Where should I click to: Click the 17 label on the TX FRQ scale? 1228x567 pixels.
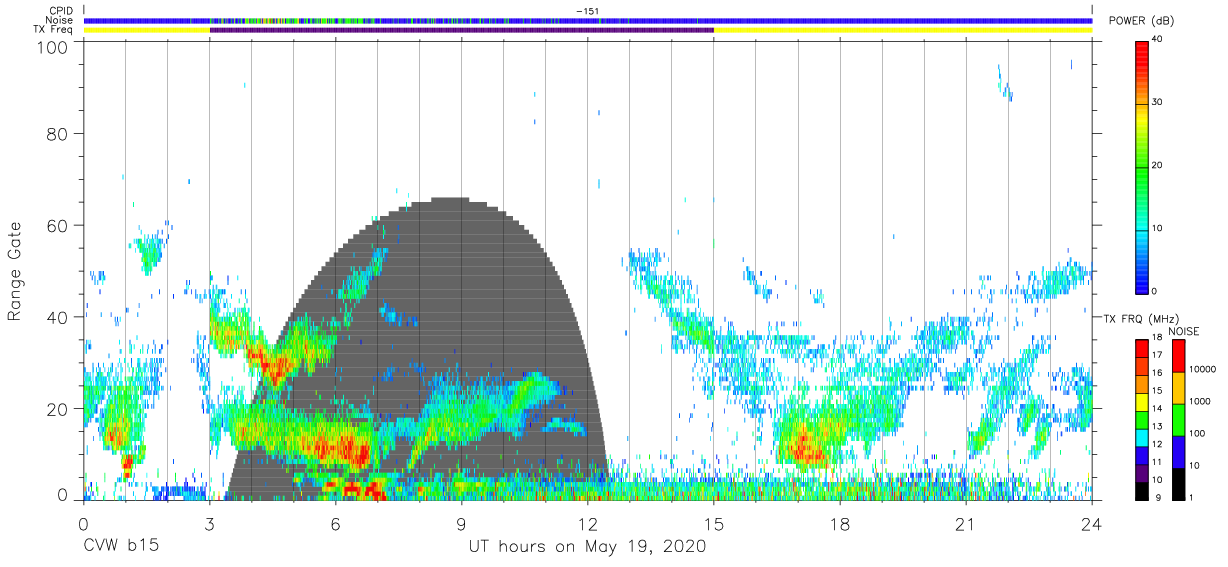1159,355
